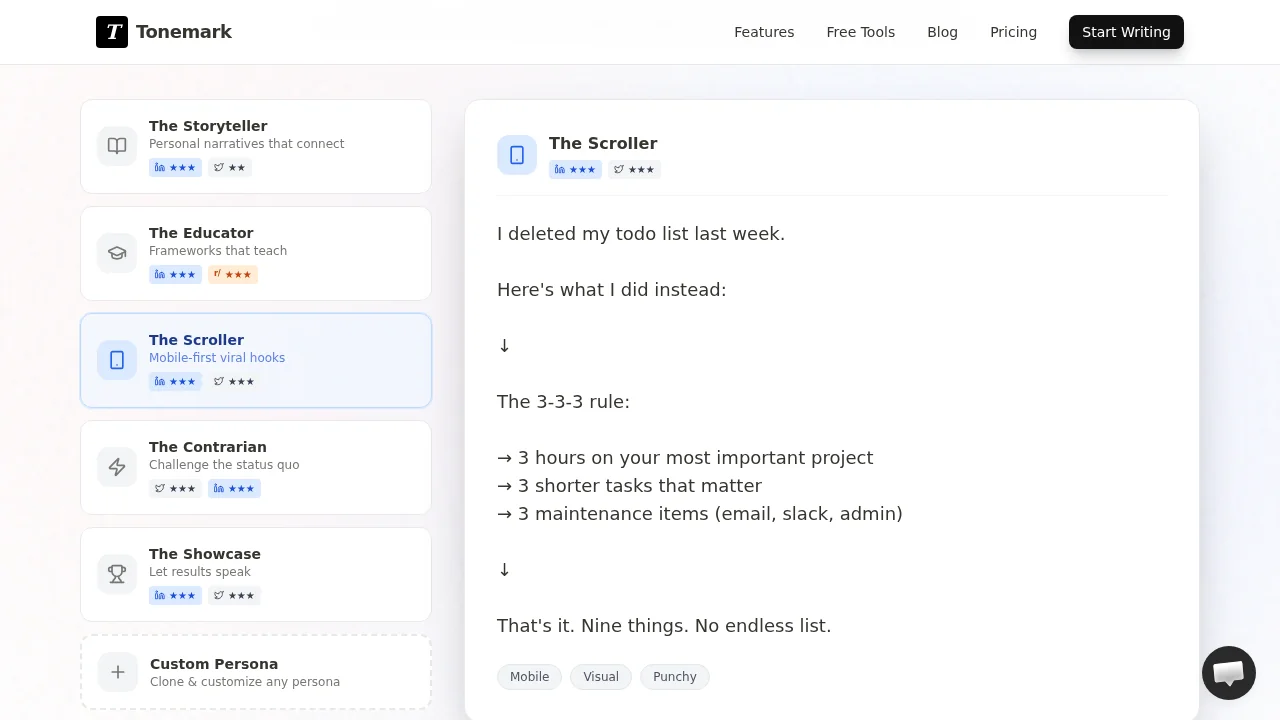1280x720 pixels.
Task: Click the Reddit rating badge on The Educator card
Action: click(232, 274)
